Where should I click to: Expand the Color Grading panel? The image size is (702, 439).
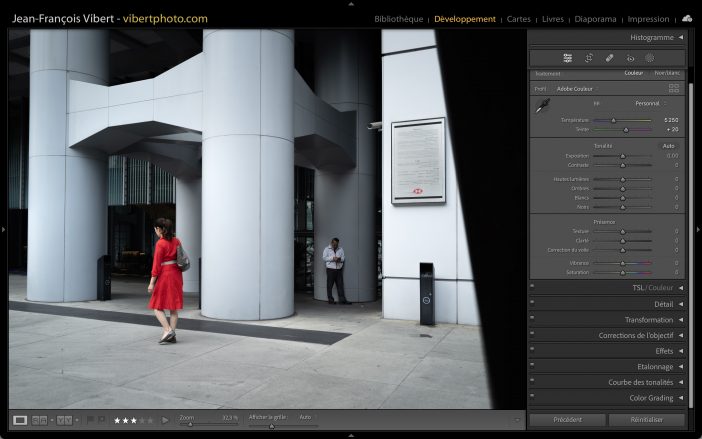click(650, 398)
